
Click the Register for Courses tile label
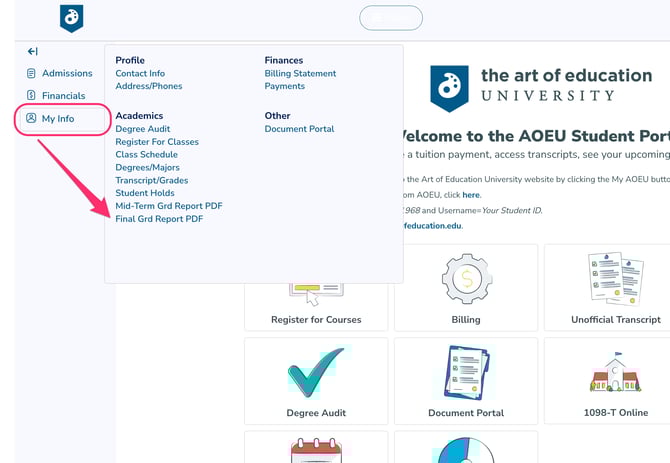[316, 319]
